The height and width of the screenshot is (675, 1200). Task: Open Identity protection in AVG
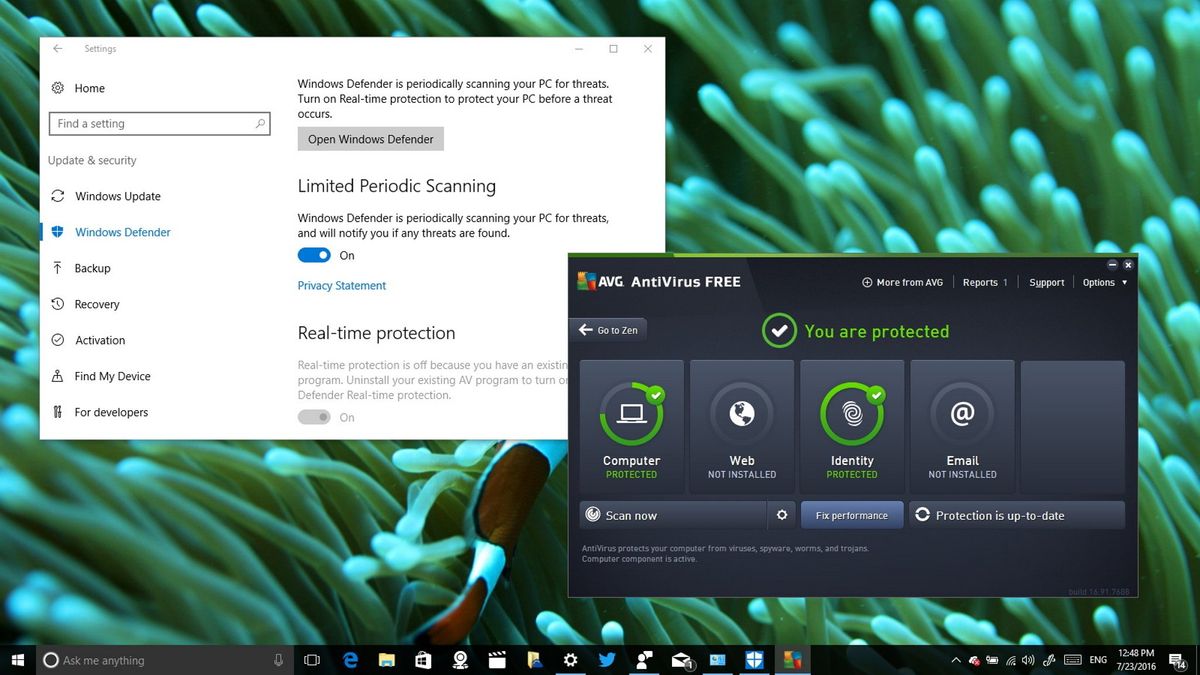[x=851, y=412]
